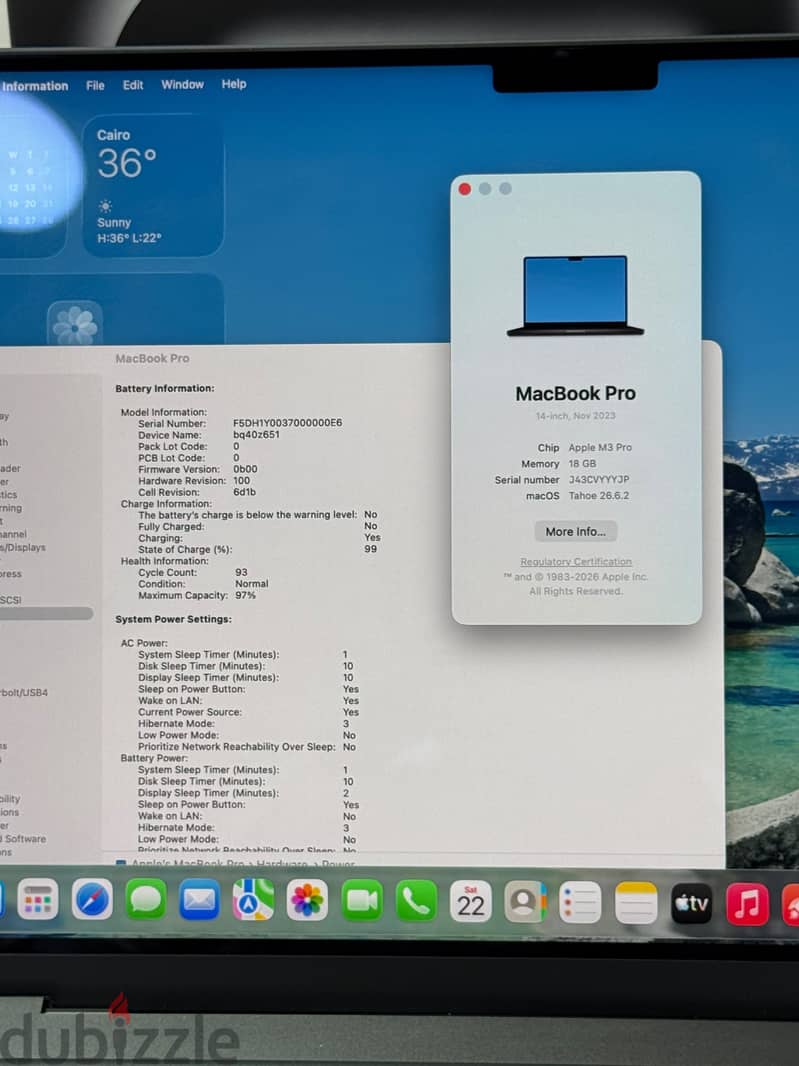Click the System Power Settings heading
Viewport: 799px width, 1066px height.
pos(173,619)
